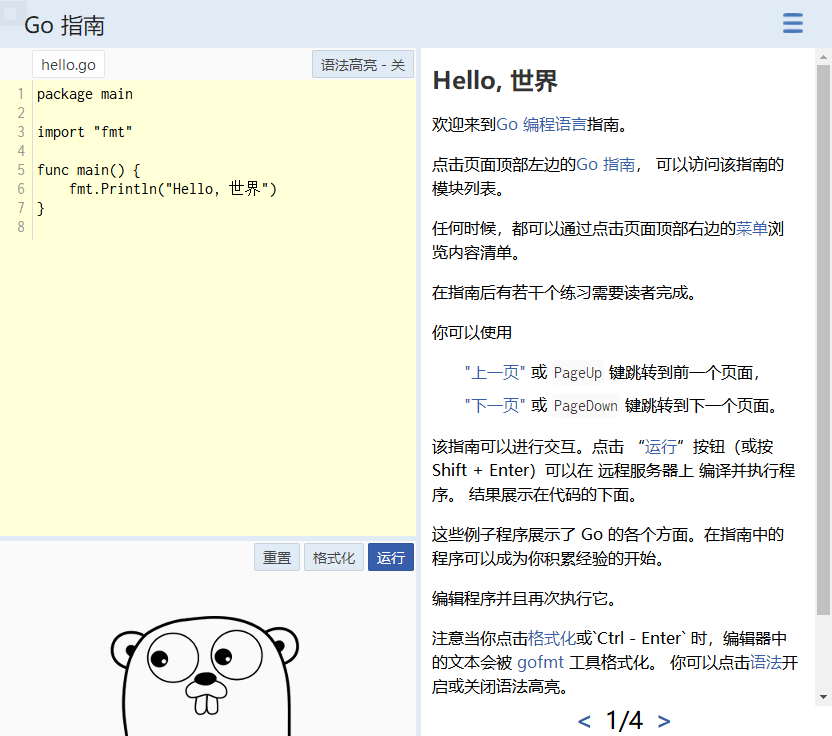Click on code line package main
This screenshot has width=832, height=736.
coord(85,94)
